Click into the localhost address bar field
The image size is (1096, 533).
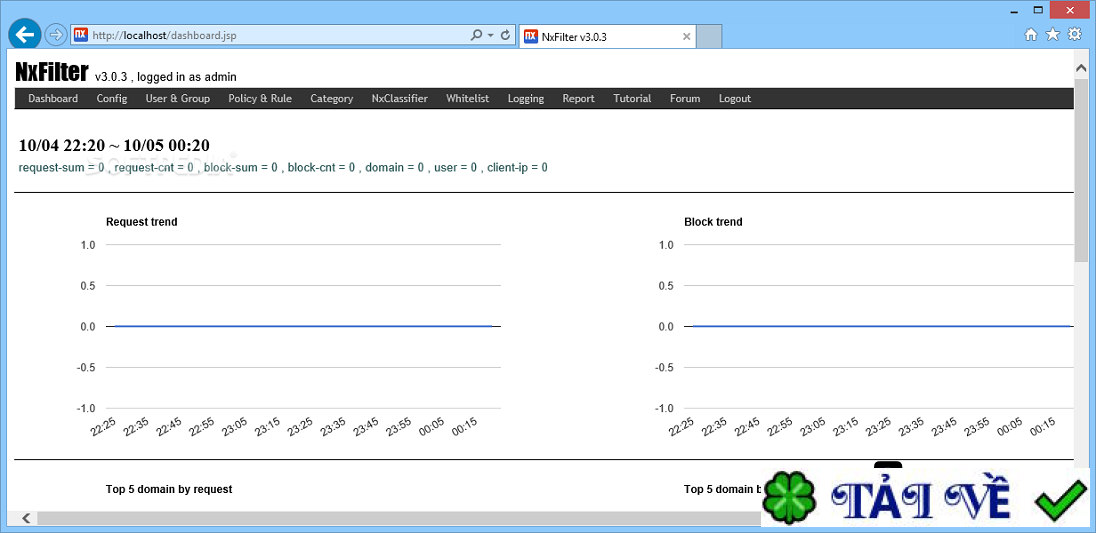270,35
